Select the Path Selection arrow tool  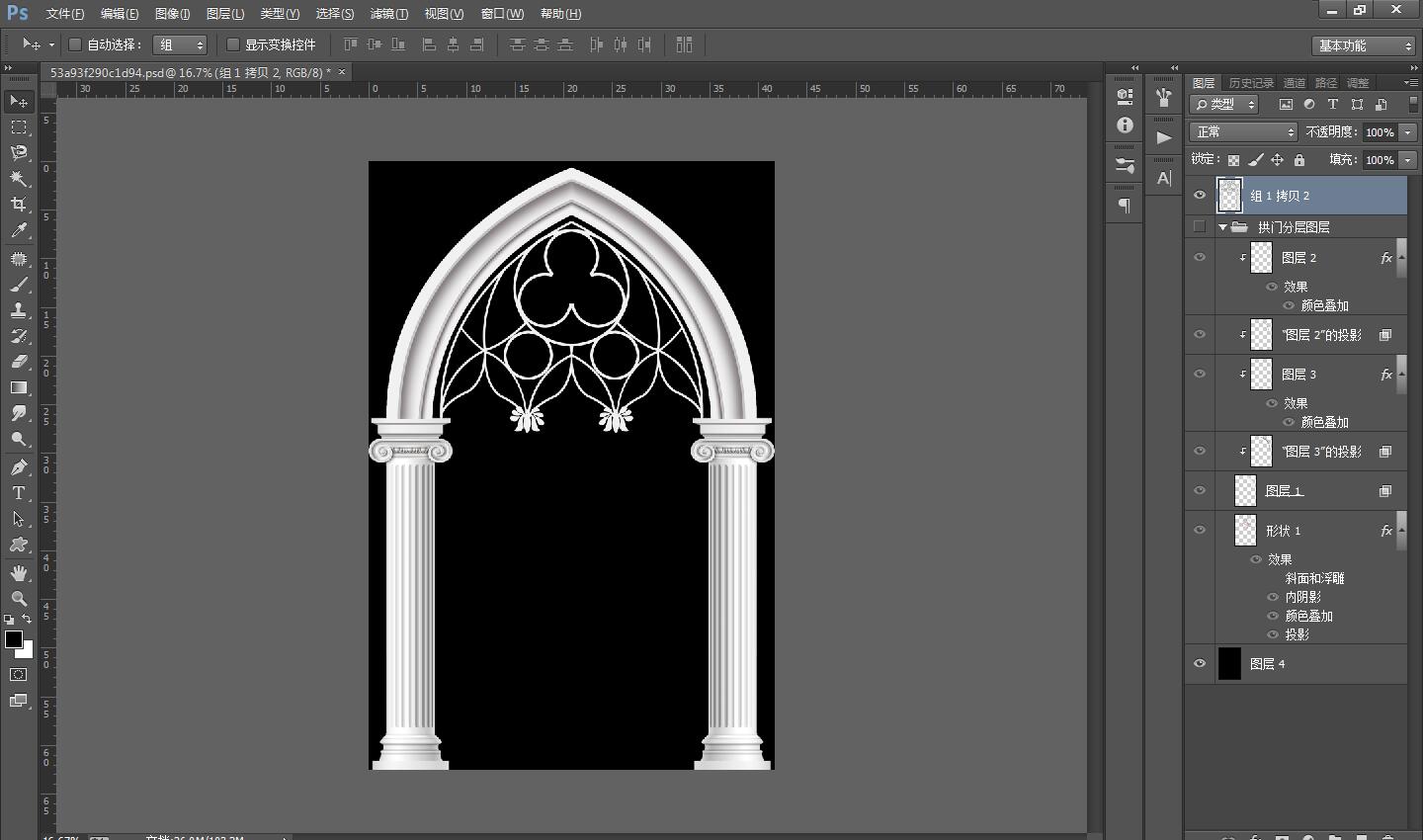coord(19,519)
